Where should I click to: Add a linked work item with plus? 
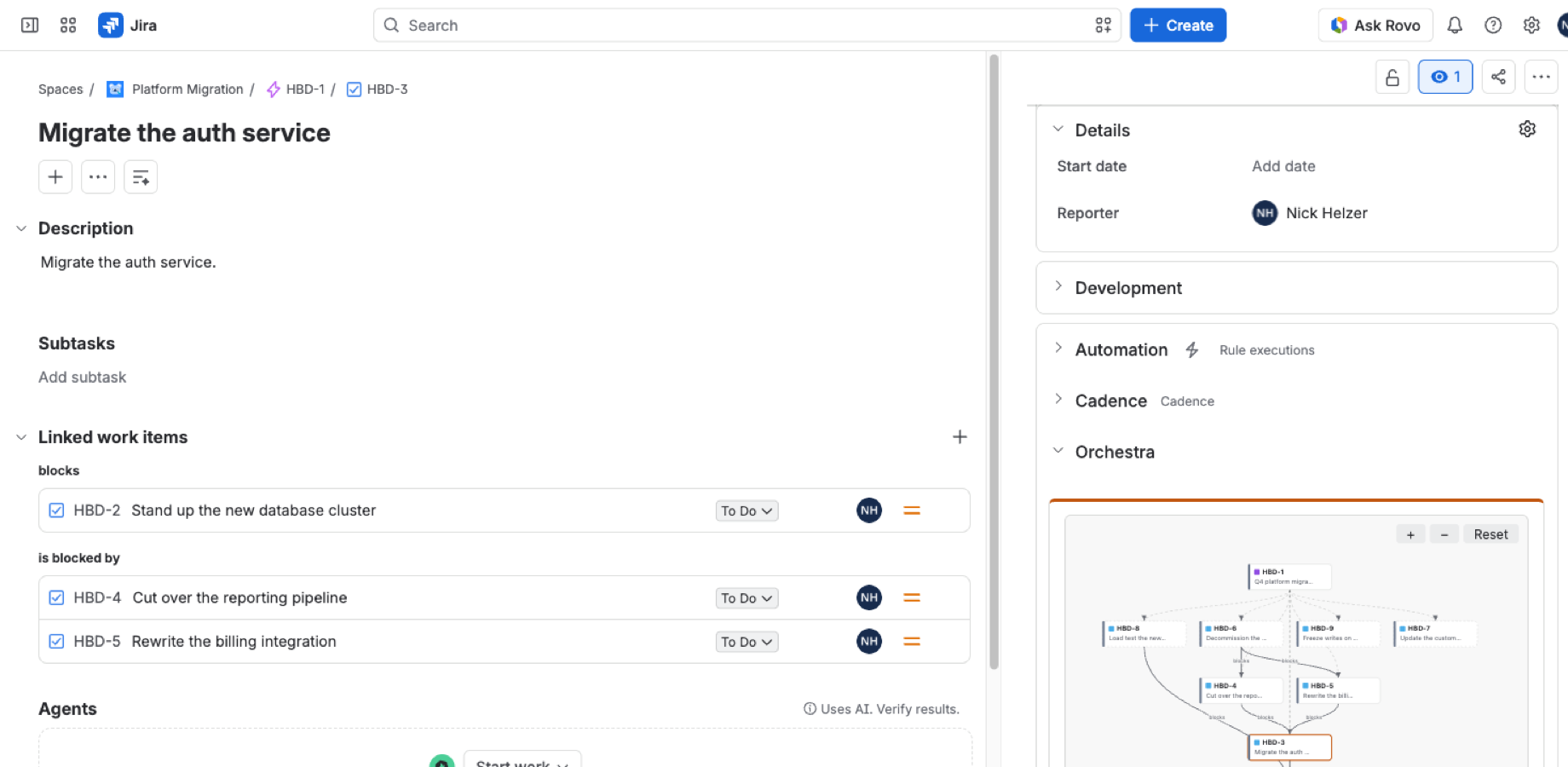[x=960, y=437]
